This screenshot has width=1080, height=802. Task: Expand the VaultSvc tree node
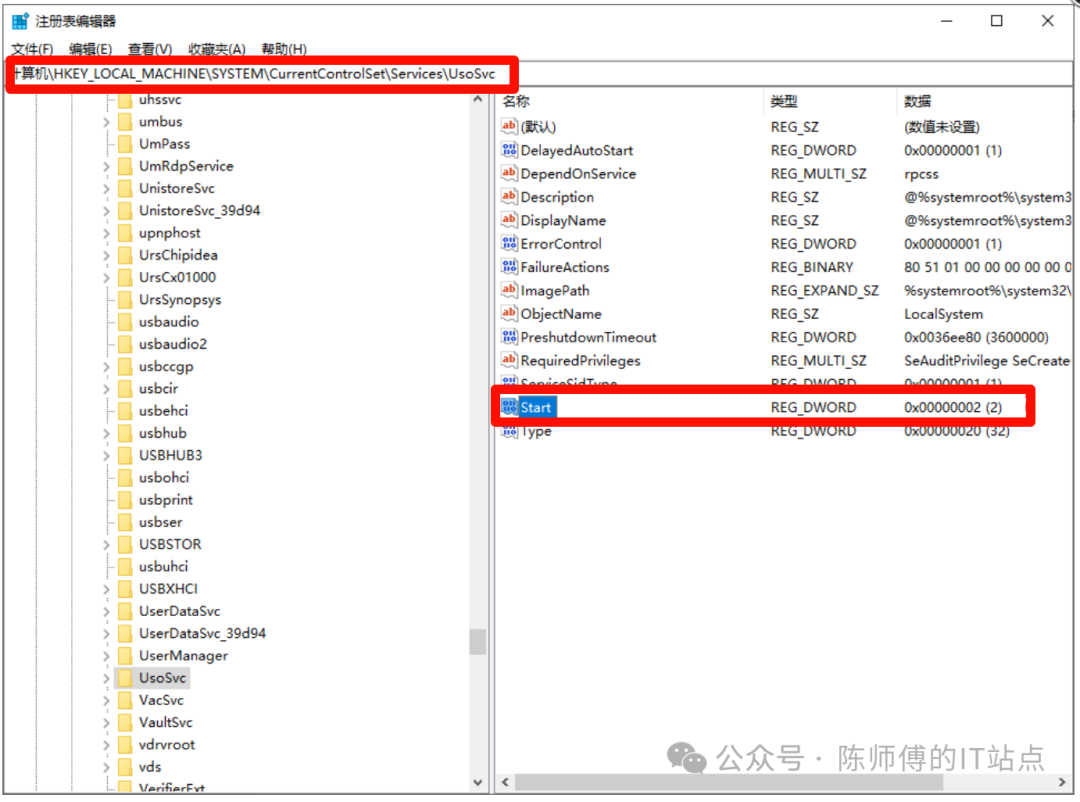coord(106,723)
